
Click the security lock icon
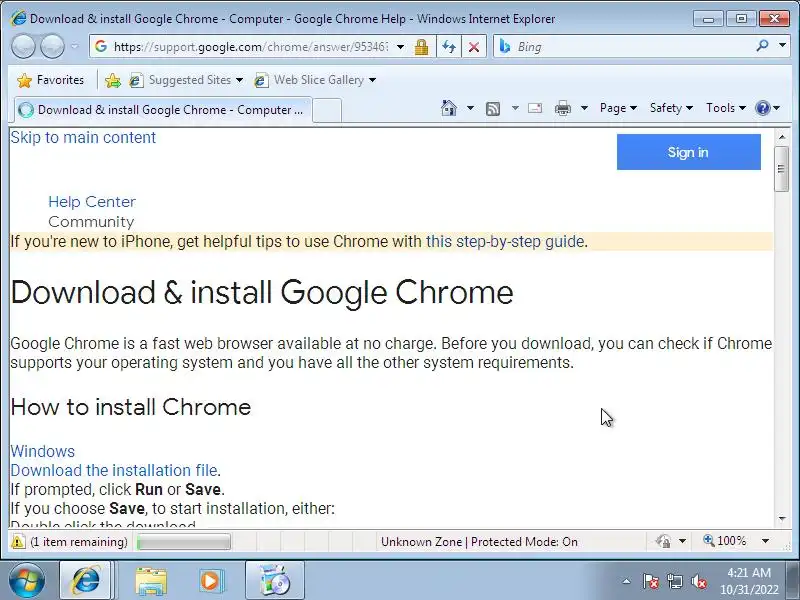[421, 47]
